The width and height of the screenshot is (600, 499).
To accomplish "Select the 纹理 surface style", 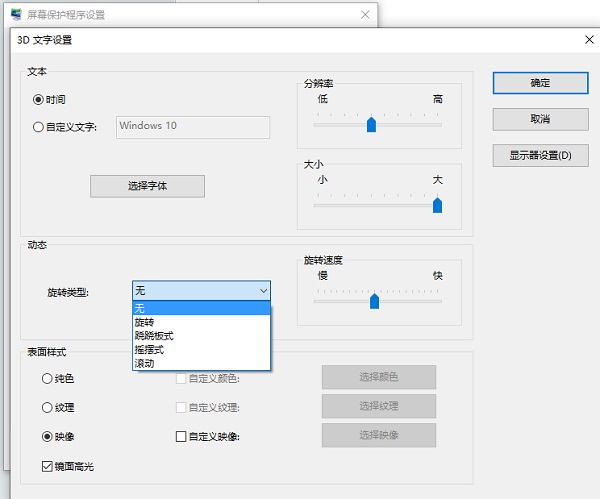I will click(47, 407).
